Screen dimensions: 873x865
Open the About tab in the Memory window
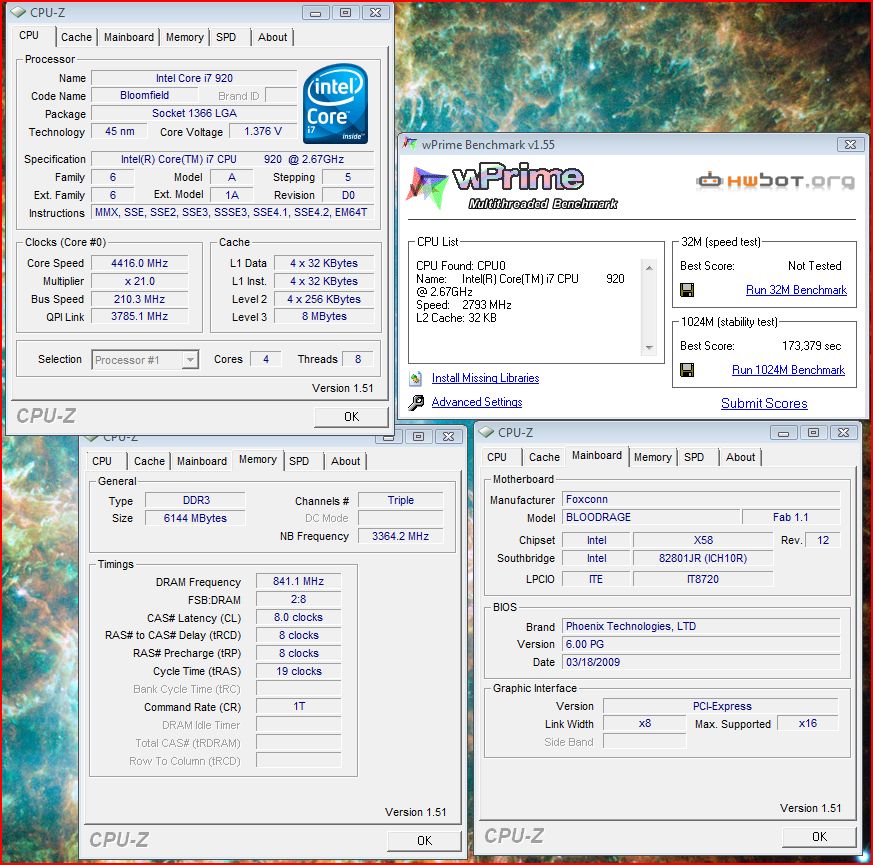[x=345, y=461]
